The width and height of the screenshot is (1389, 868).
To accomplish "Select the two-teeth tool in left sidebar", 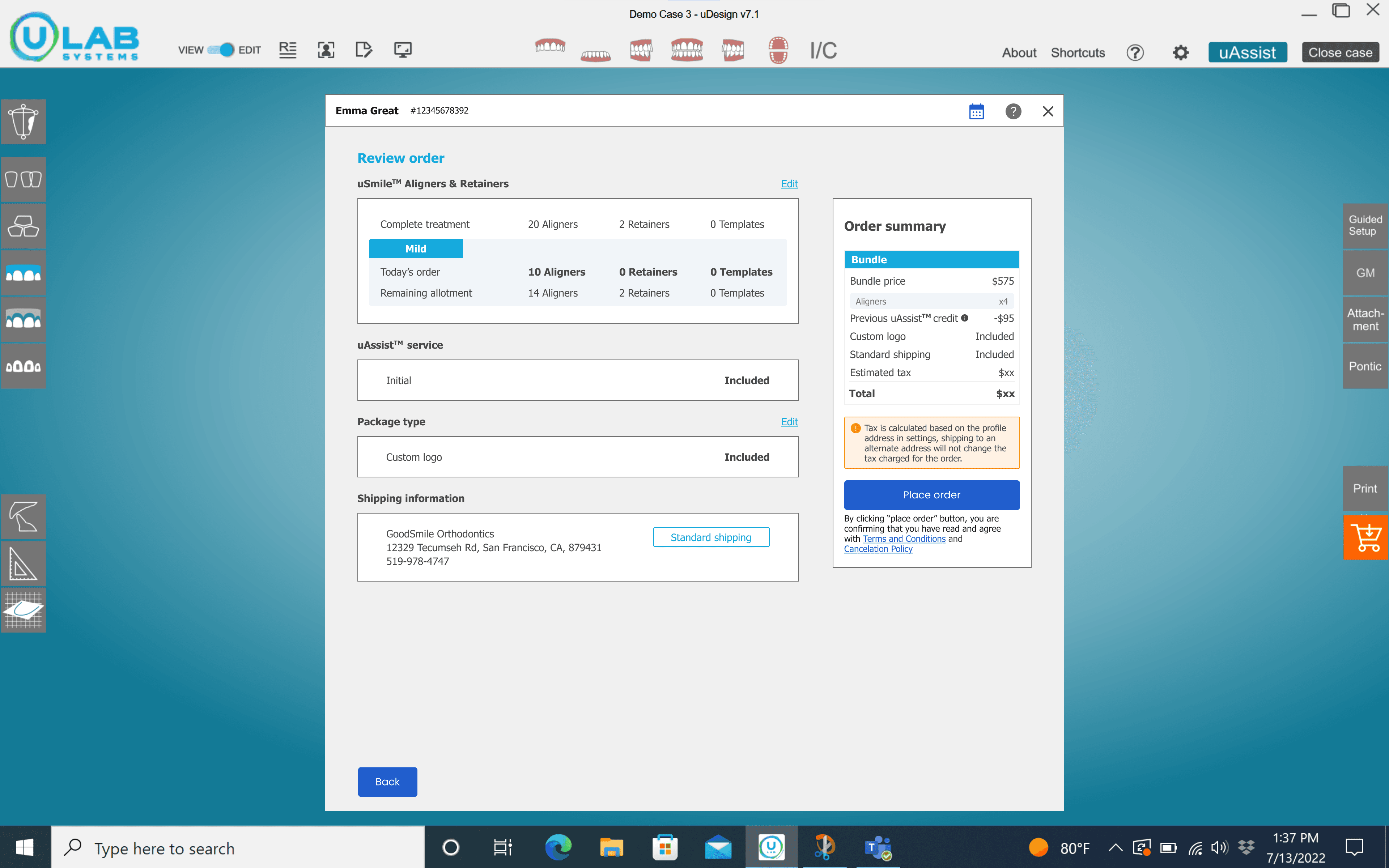I will click(24, 180).
